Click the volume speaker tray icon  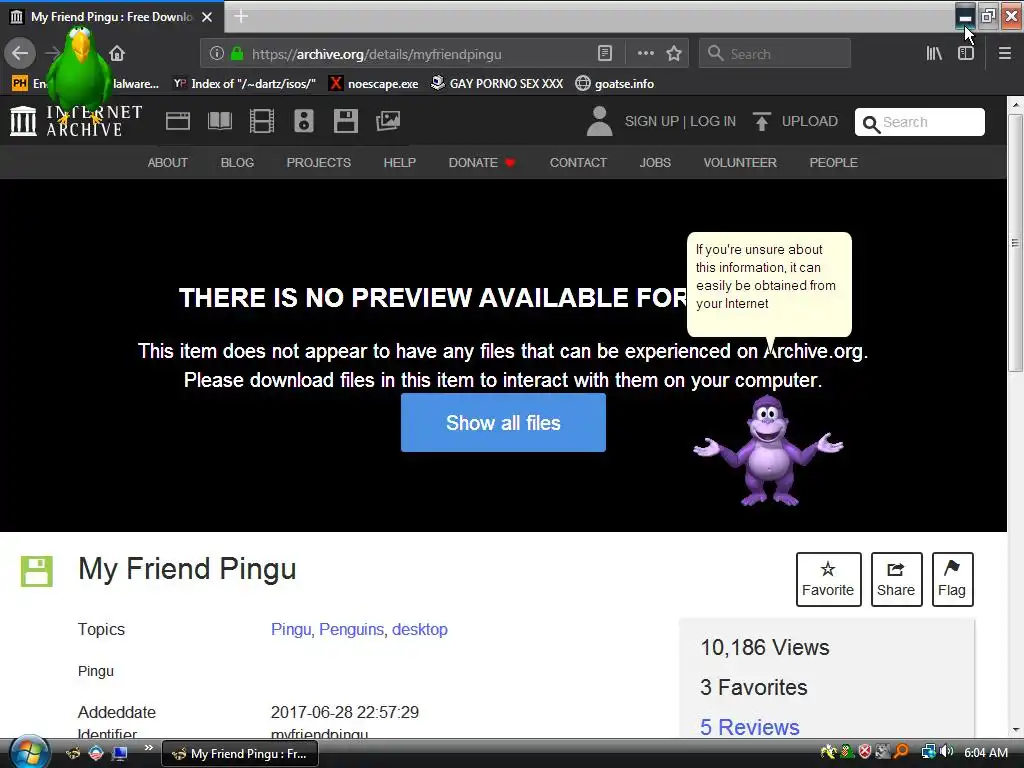pyautogui.click(x=947, y=752)
